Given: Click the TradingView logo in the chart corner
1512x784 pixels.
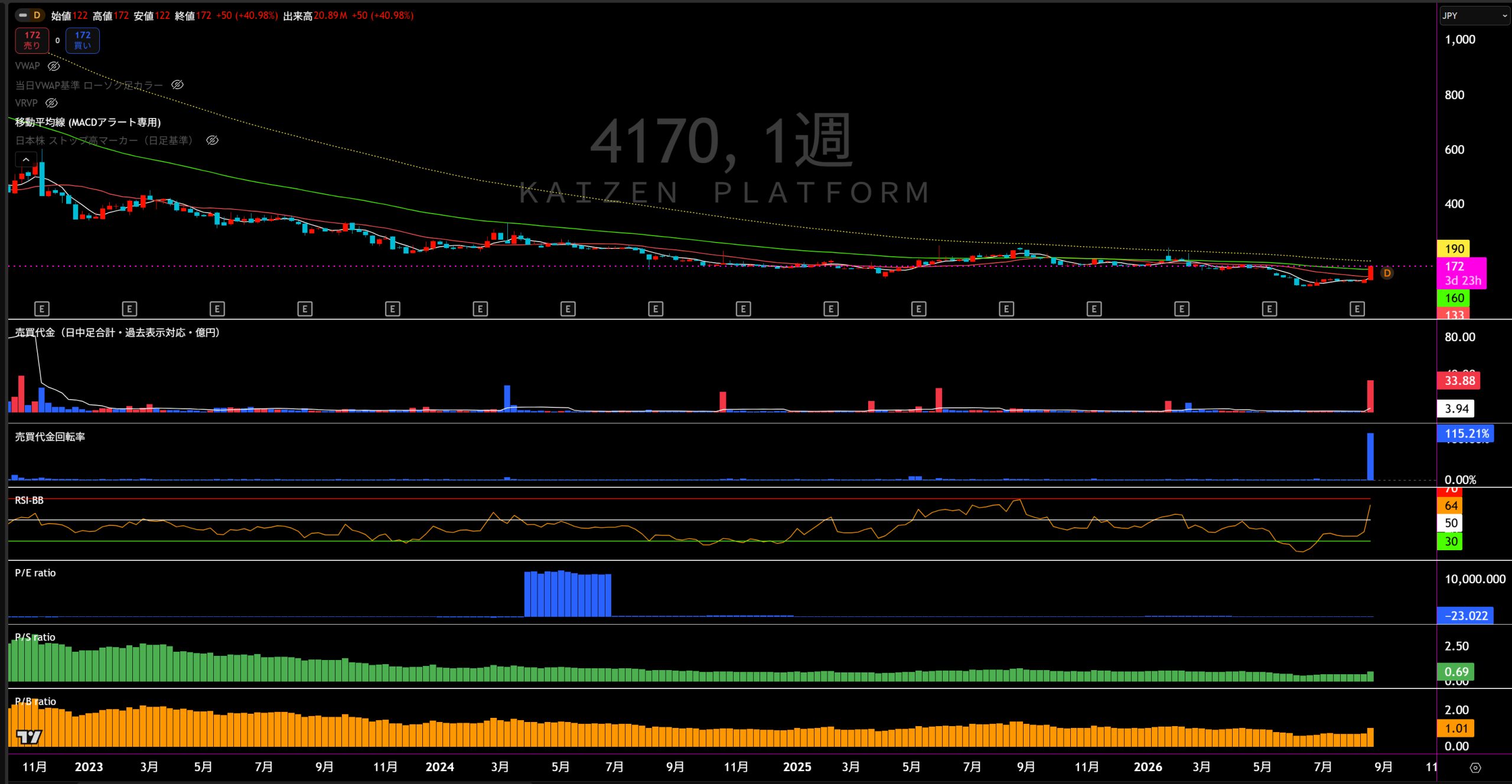Looking at the screenshot, I should [x=29, y=737].
